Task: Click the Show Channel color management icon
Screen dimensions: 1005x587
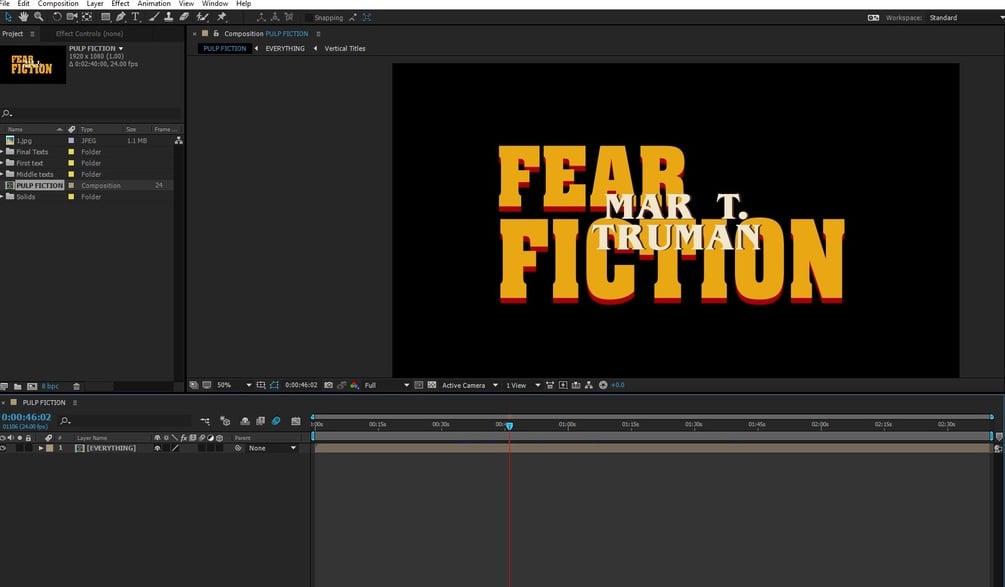Action: pos(354,385)
